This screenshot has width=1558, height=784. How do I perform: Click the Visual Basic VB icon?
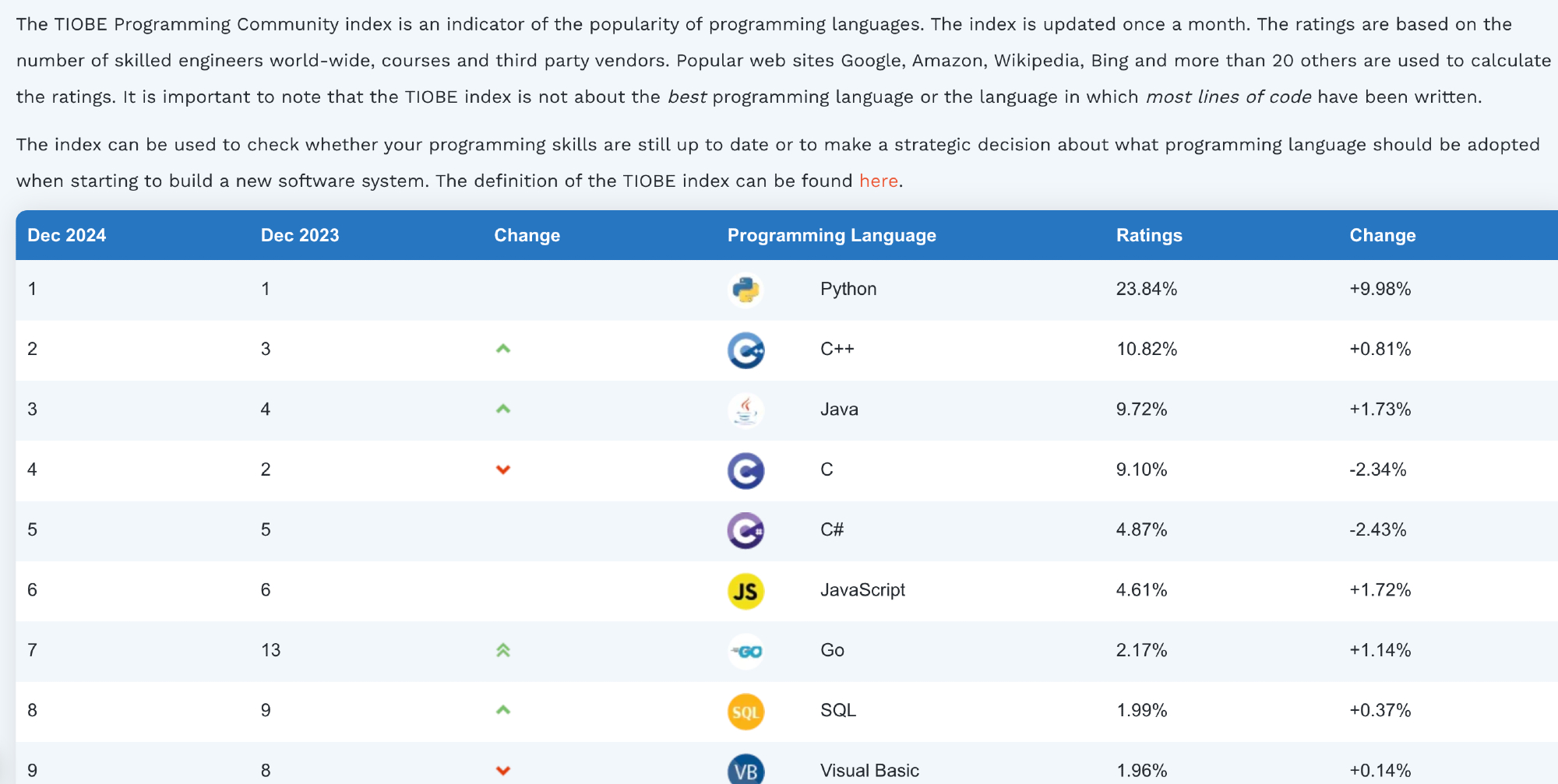pyautogui.click(x=746, y=770)
